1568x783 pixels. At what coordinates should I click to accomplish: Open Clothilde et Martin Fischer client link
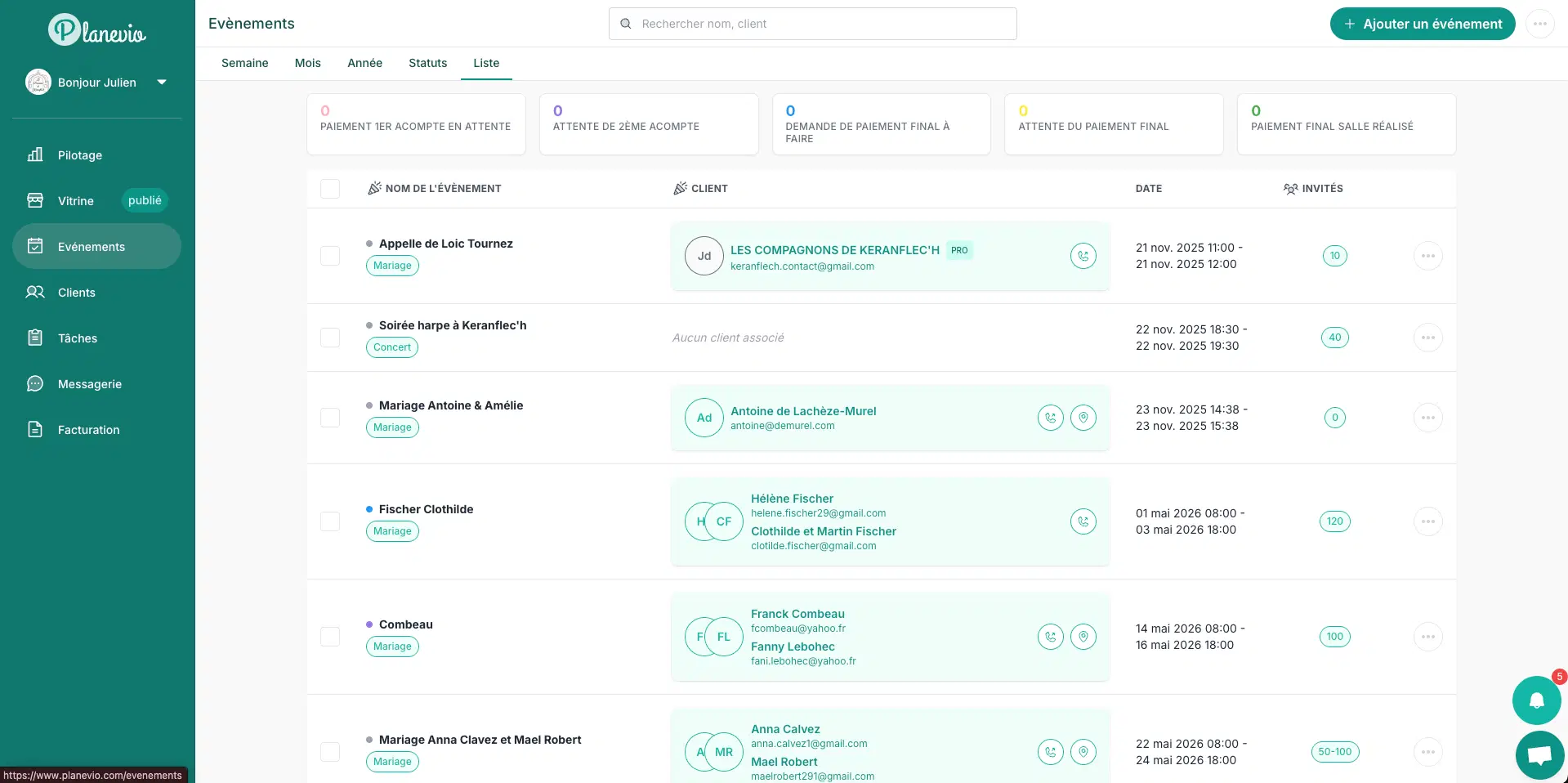pyautogui.click(x=824, y=531)
